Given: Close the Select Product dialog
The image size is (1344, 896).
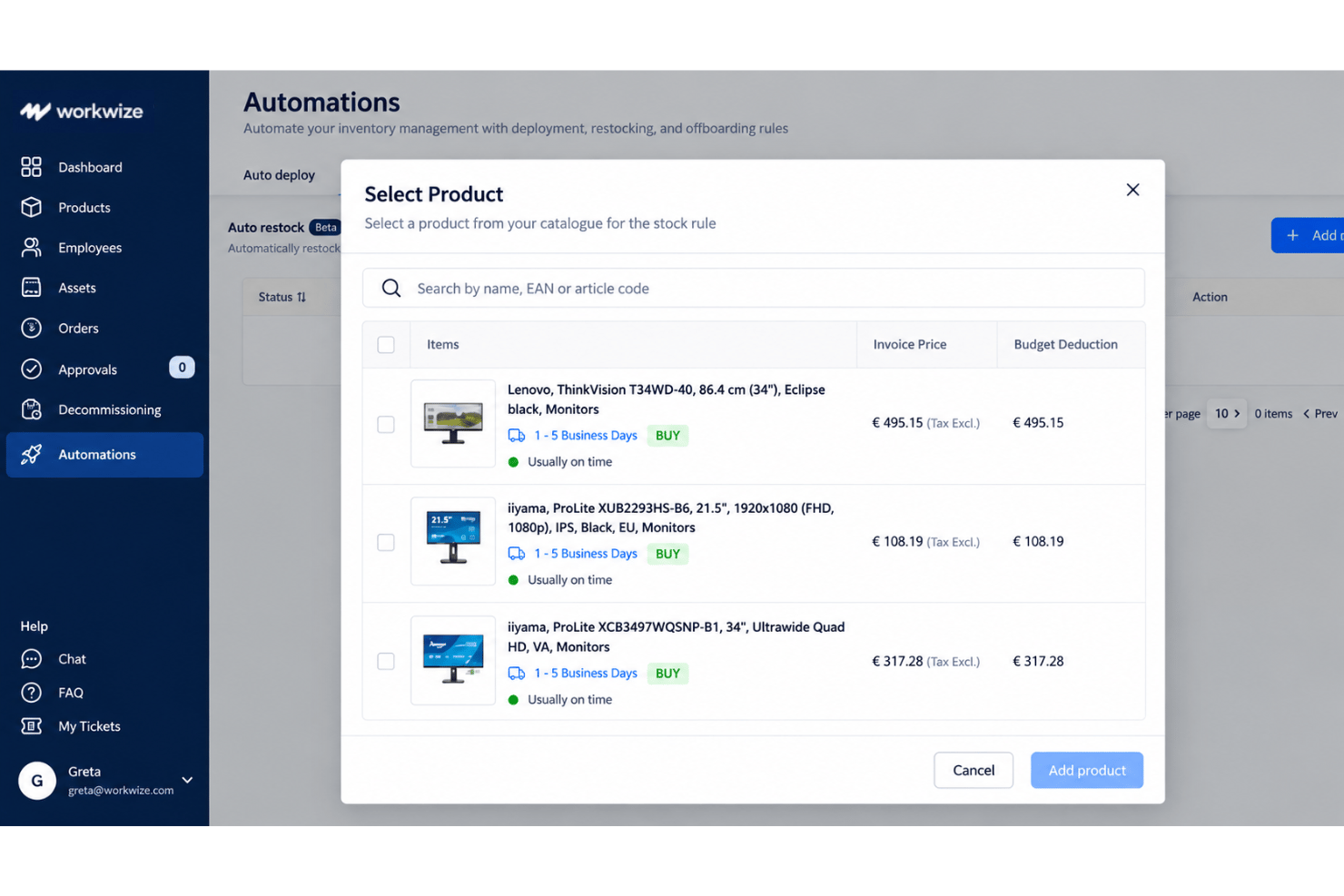Looking at the screenshot, I should point(1132,190).
